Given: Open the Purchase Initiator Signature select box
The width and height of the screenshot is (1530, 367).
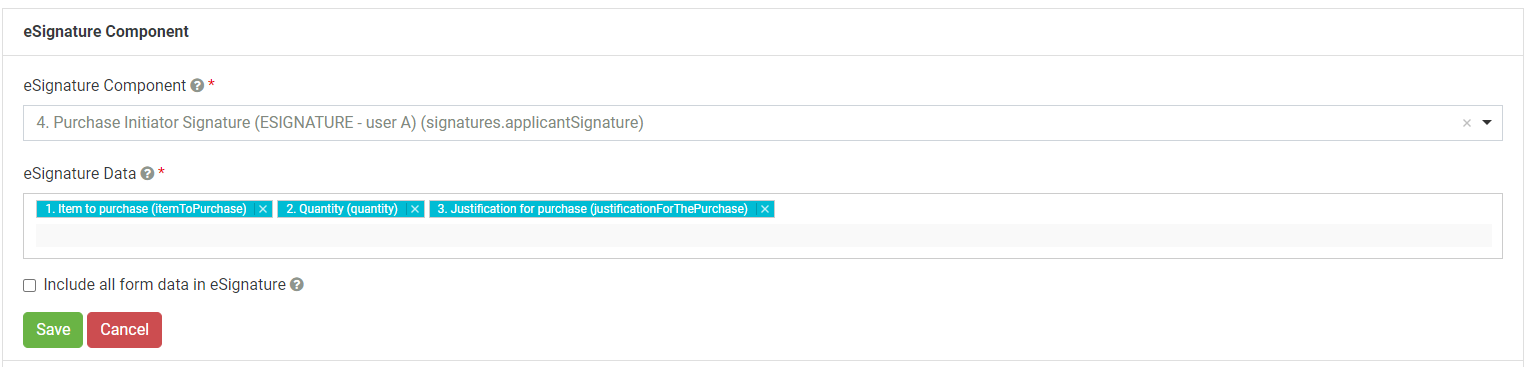Looking at the screenshot, I should (762, 123).
